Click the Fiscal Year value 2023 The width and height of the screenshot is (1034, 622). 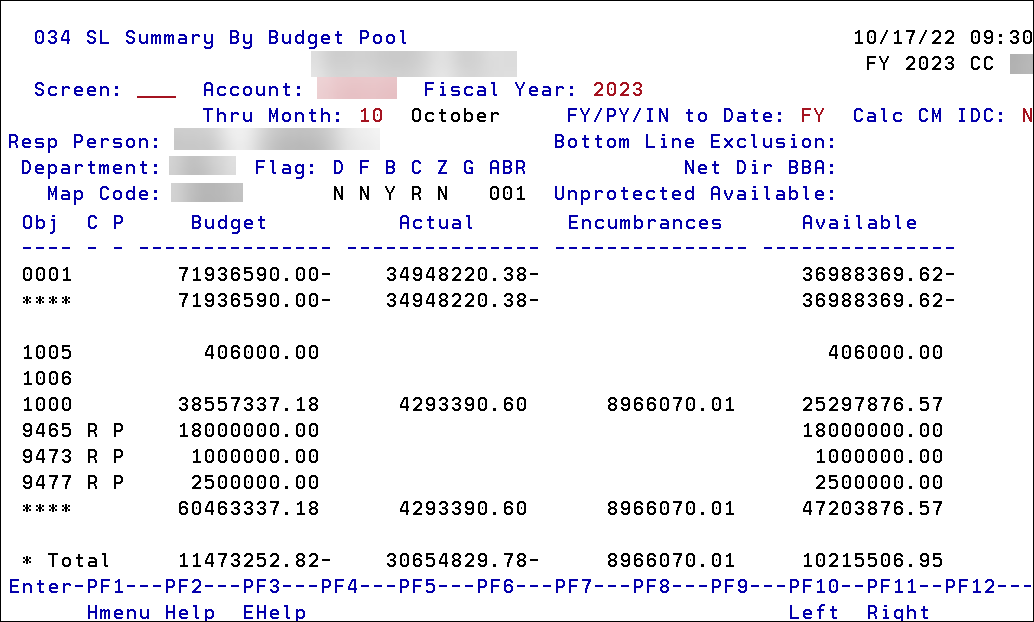617,89
